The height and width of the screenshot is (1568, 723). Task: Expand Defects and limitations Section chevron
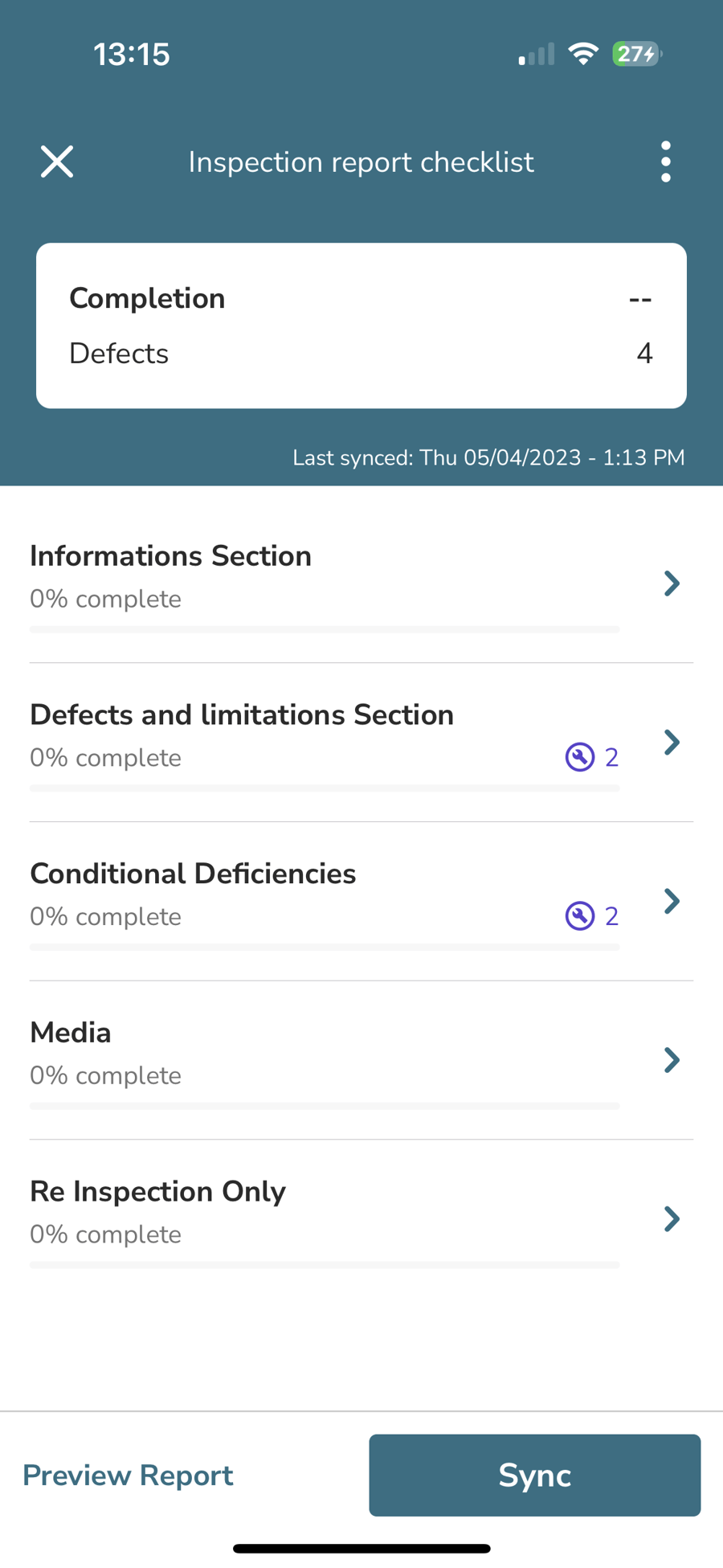click(x=672, y=742)
